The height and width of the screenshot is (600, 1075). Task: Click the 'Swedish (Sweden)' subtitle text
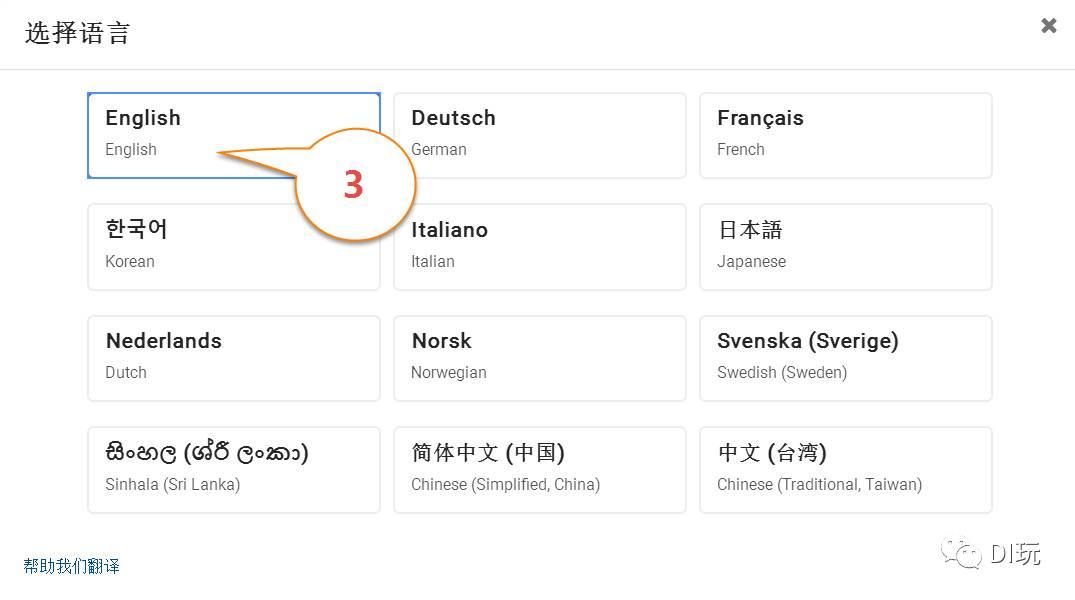pos(782,372)
